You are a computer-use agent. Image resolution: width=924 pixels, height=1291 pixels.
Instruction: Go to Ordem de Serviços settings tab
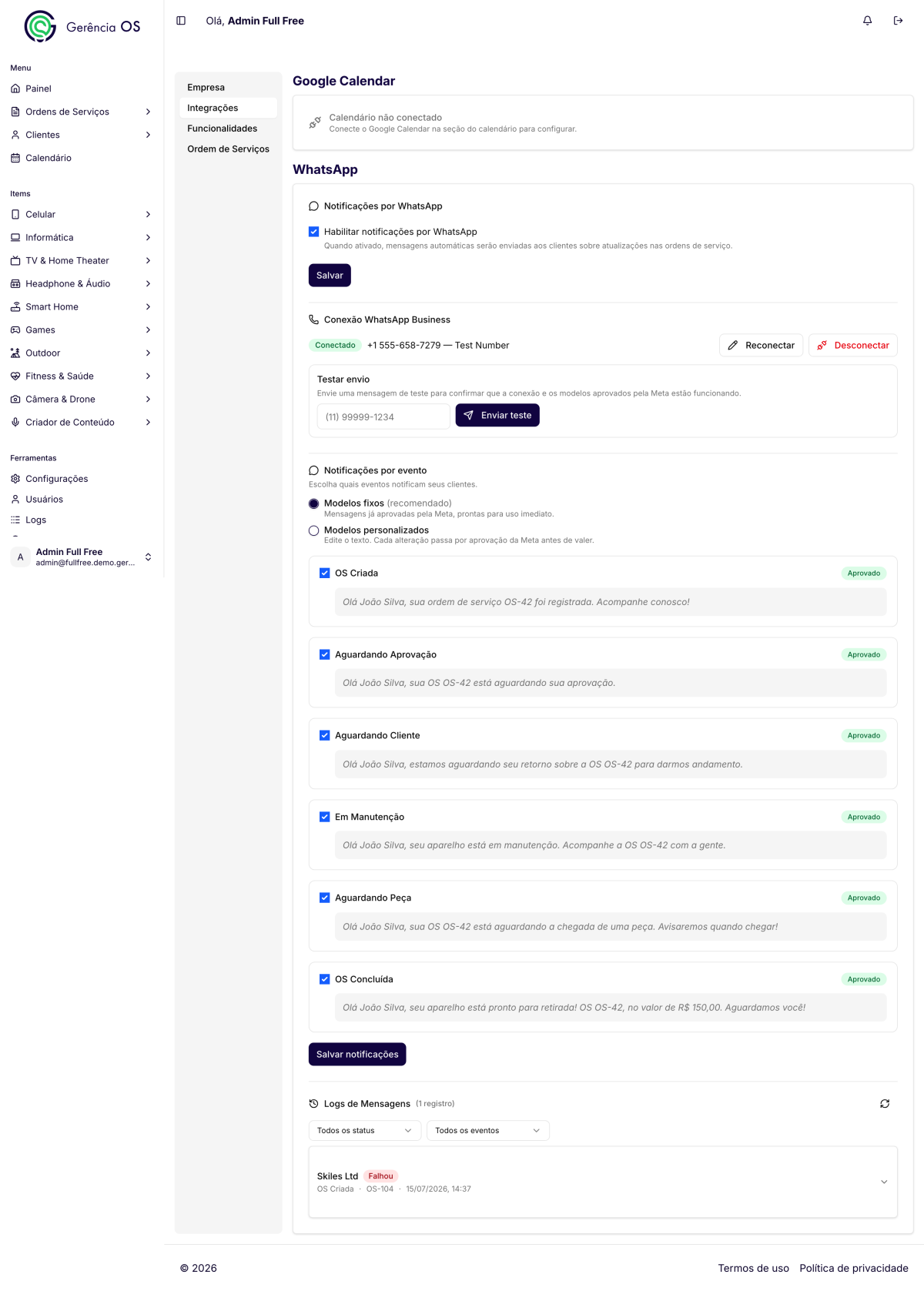pos(228,149)
